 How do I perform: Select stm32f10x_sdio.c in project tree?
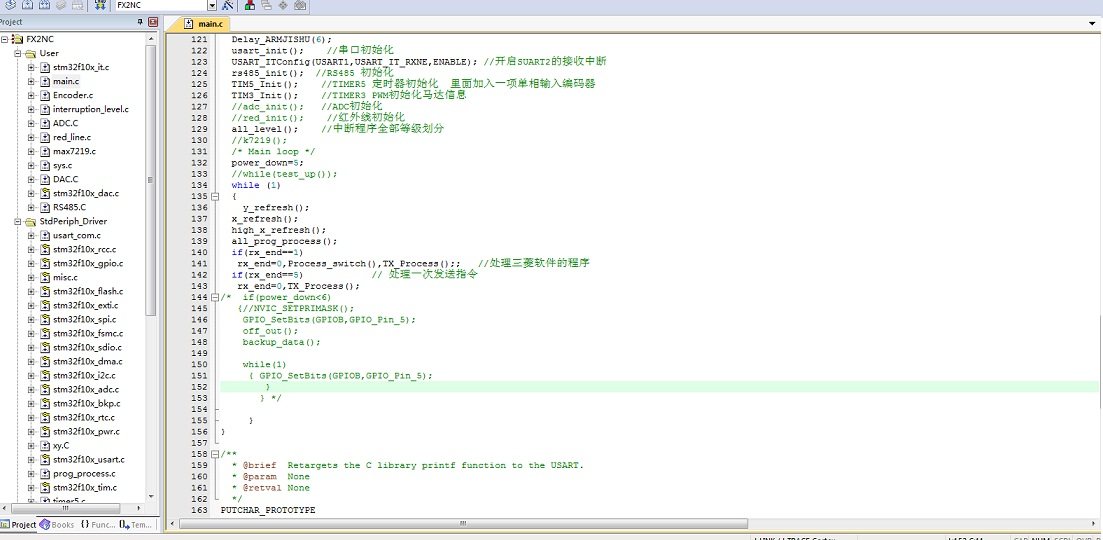87,347
